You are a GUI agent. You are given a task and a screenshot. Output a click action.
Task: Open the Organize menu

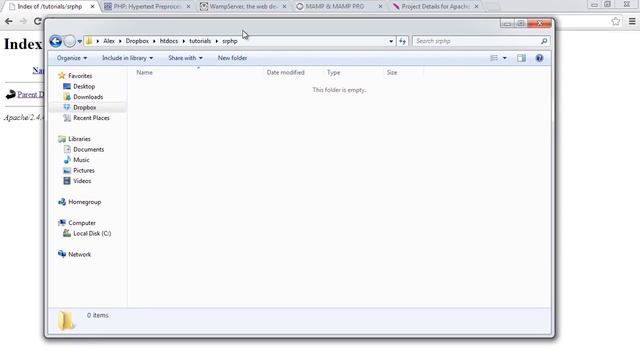pyautogui.click(x=72, y=58)
